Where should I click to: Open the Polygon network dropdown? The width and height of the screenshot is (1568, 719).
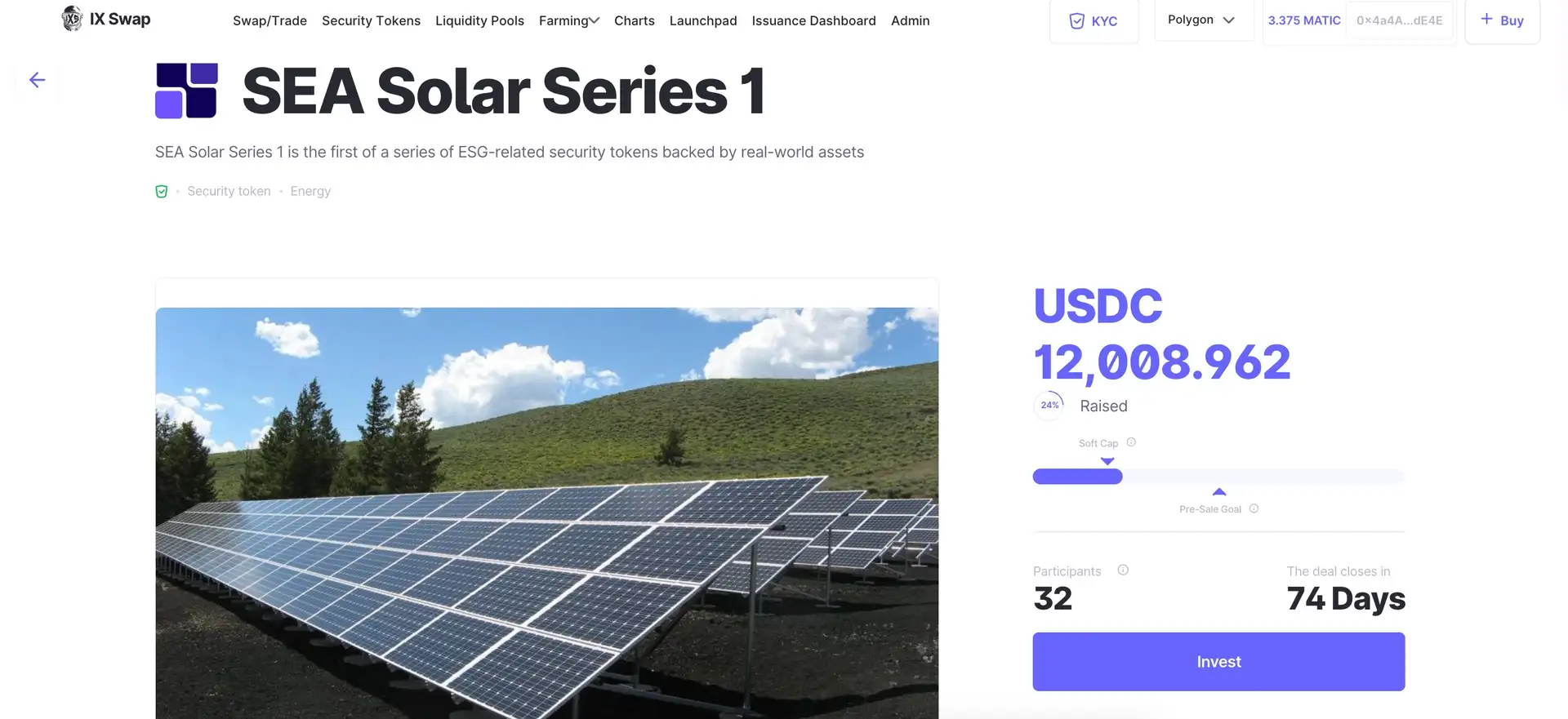[x=1200, y=20]
